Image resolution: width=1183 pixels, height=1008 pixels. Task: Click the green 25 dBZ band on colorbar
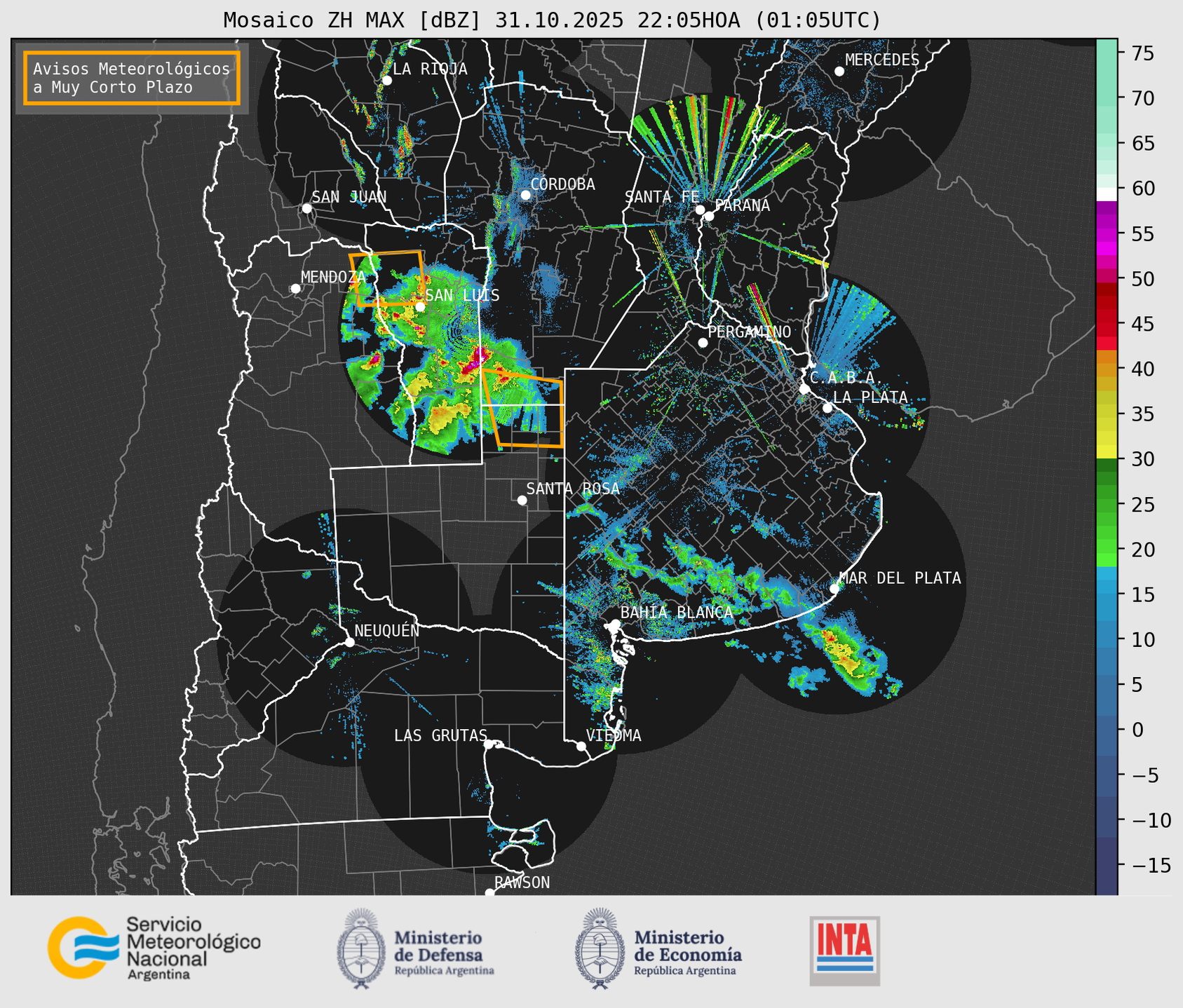(1107, 505)
